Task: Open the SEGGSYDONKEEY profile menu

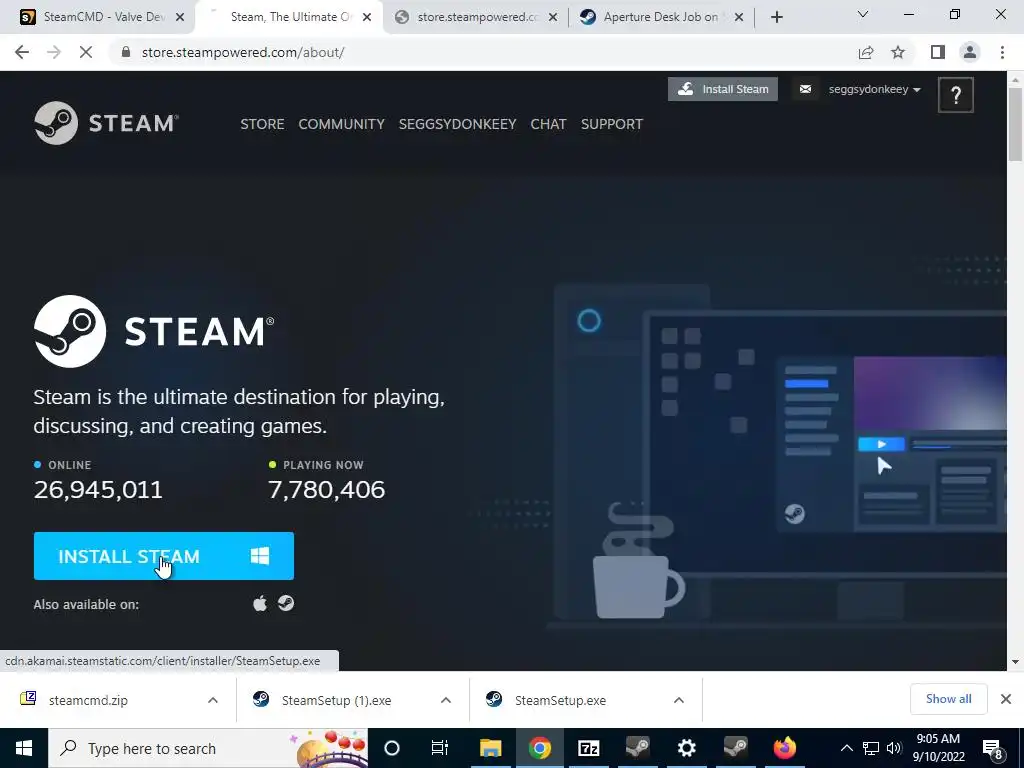Action: pos(457,124)
